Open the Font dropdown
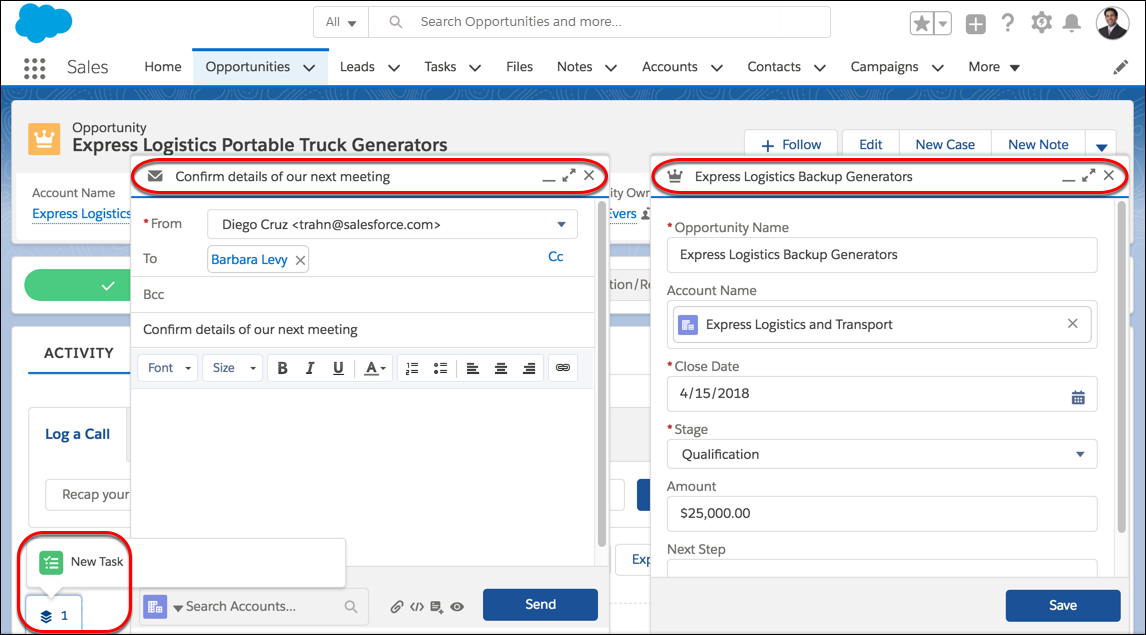Screen dimensions: 1146x635 (x=168, y=368)
